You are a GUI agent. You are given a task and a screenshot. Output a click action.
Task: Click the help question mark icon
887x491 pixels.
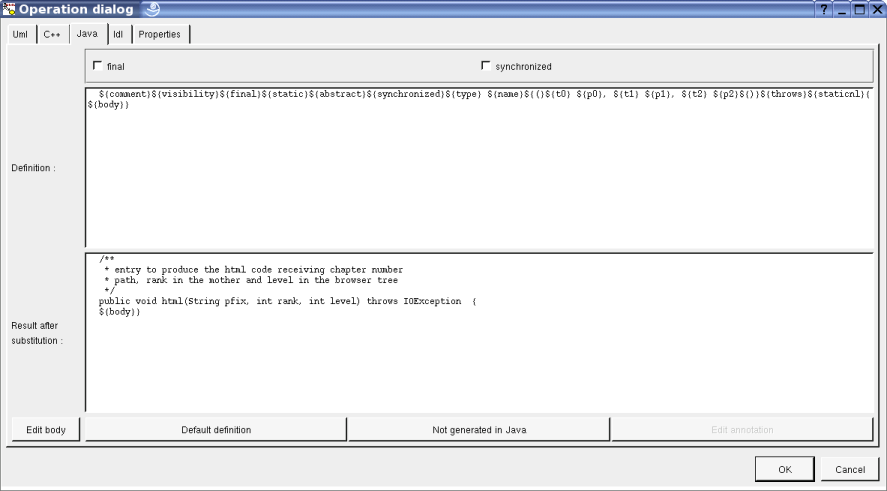pyautogui.click(x=824, y=10)
